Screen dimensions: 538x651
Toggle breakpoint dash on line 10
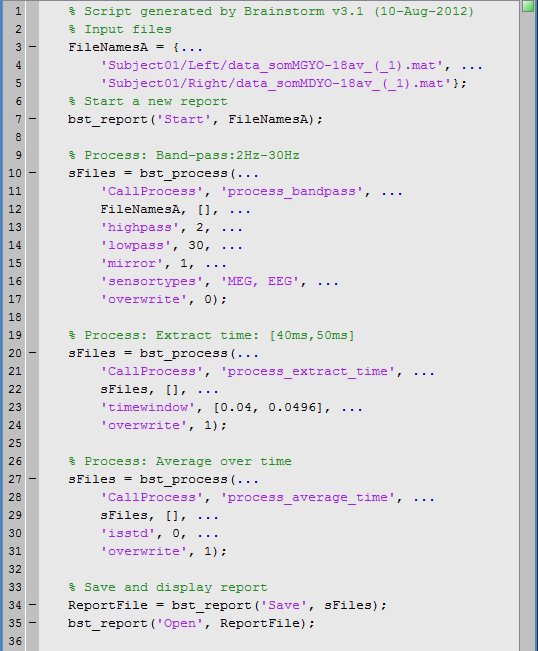click(x=32, y=173)
